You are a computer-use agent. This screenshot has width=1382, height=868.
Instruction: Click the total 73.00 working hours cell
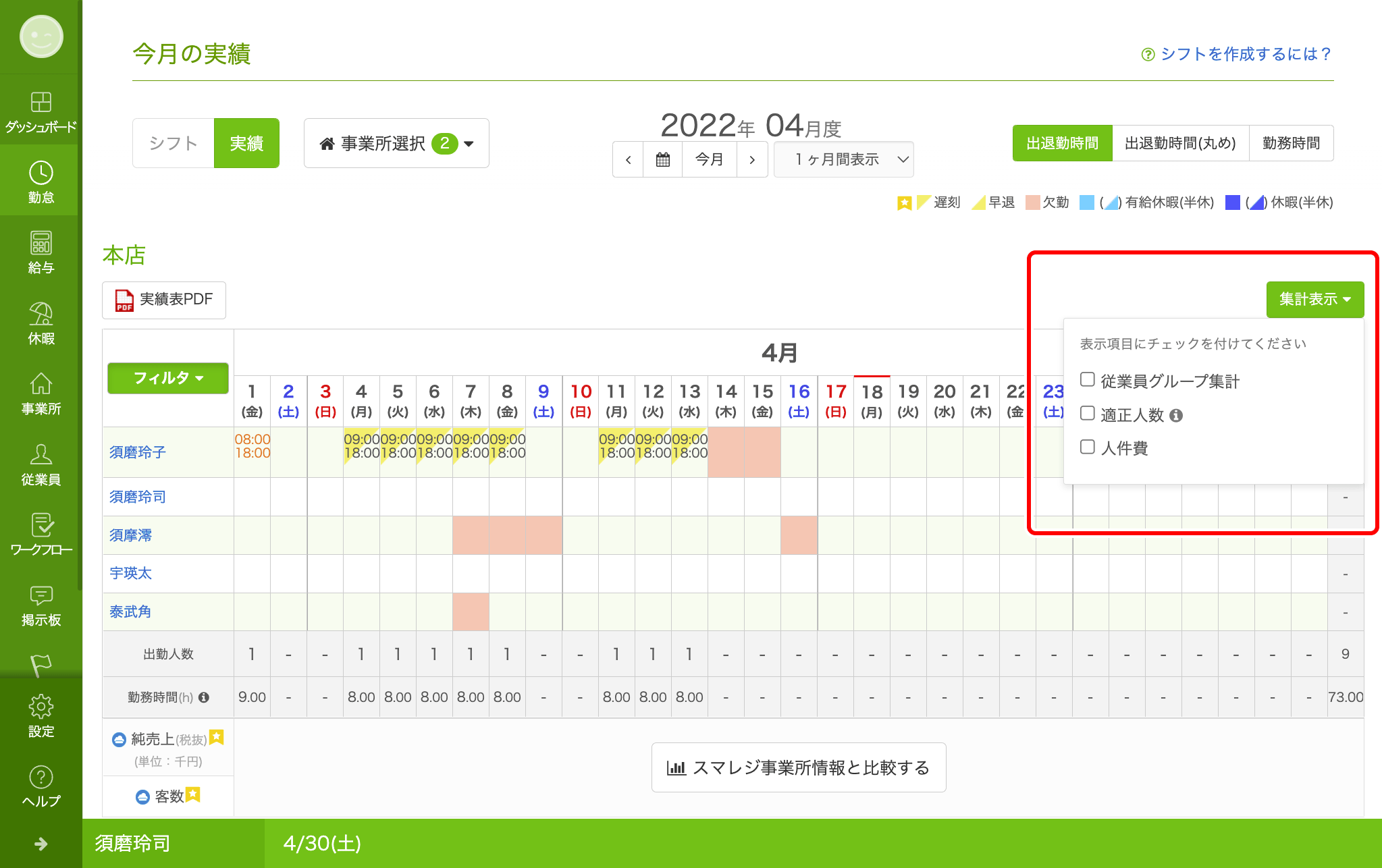coord(1346,697)
